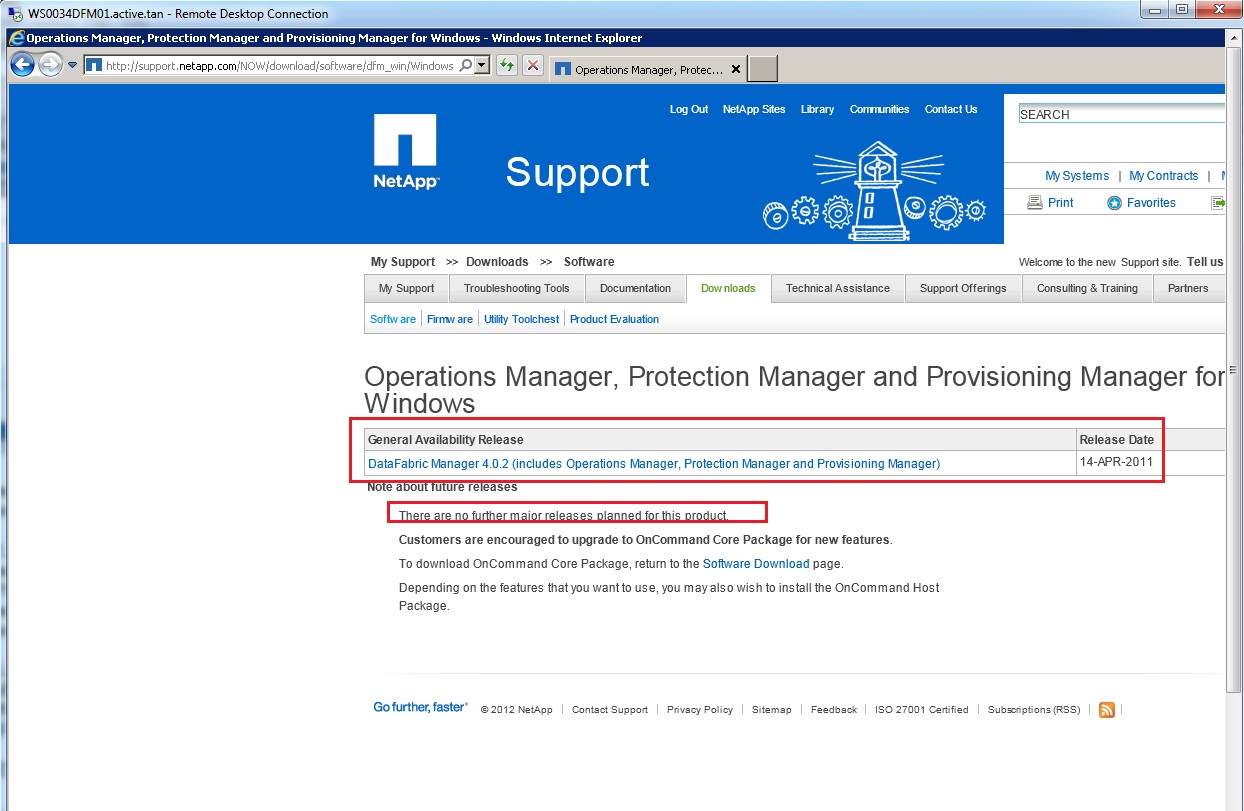Open the orange RSS feed icon
The width and height of the screenshot is (1244, 811).
tap(1107, 710)
